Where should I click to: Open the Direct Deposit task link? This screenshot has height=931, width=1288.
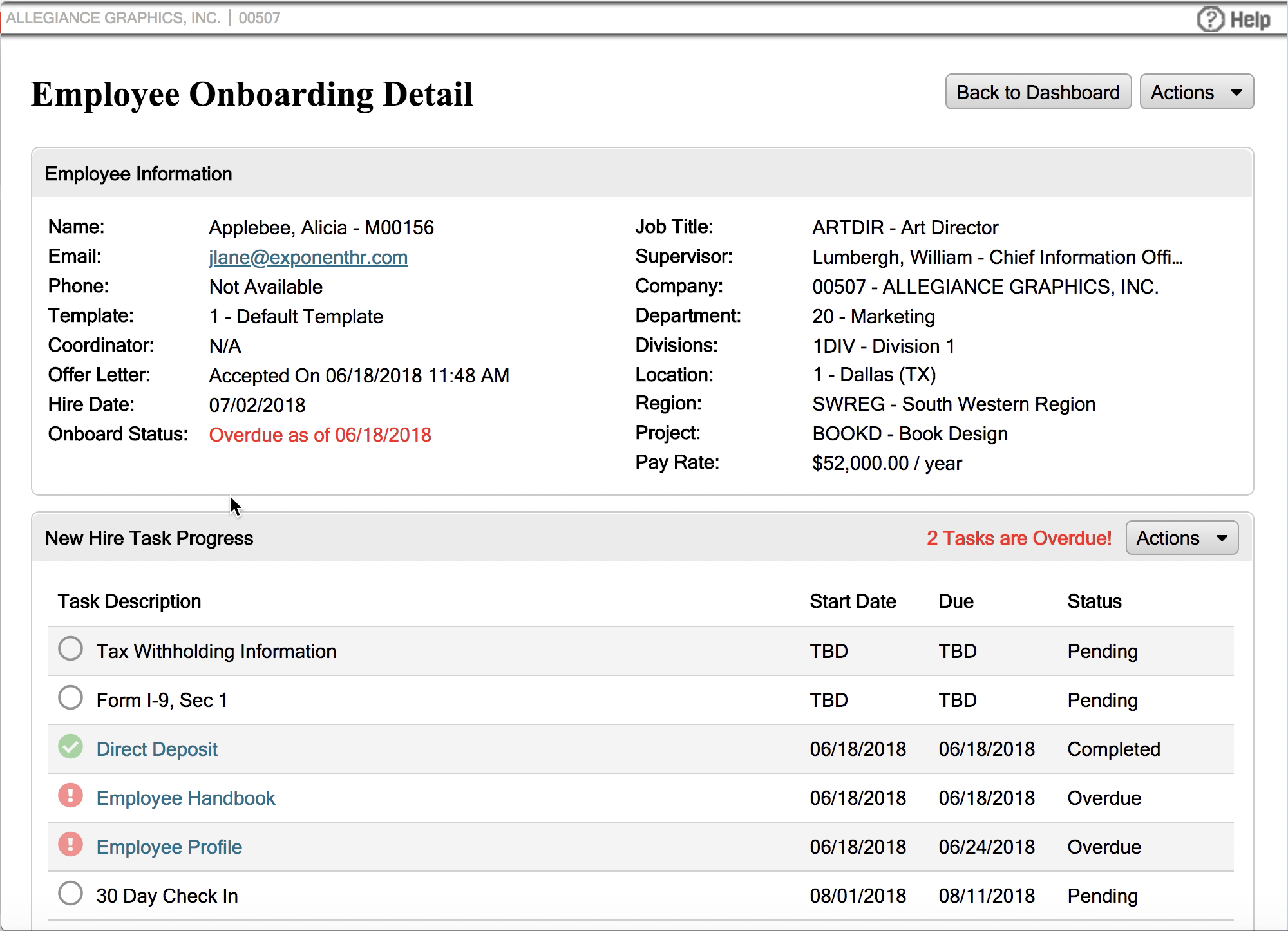coord(156,749)
